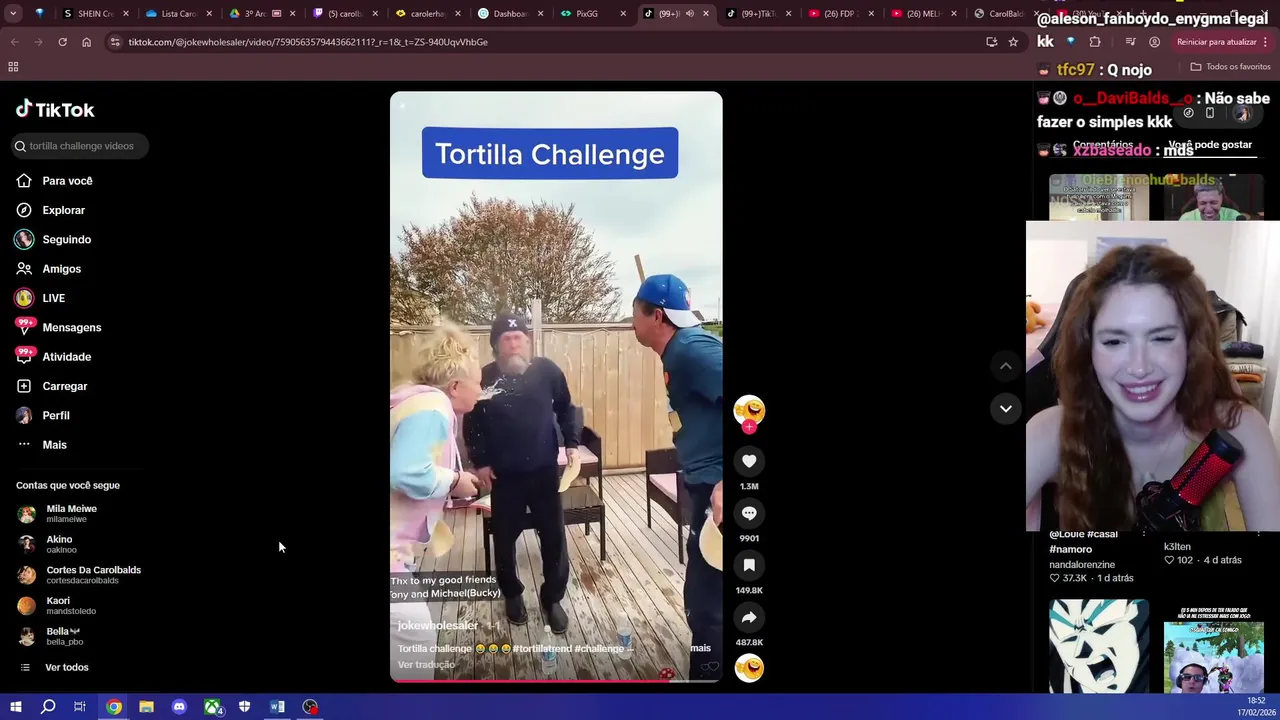This screenshot has width=1280, height=720.
Task: Seek on the video progress bar
Action: [x=556, y=680]
